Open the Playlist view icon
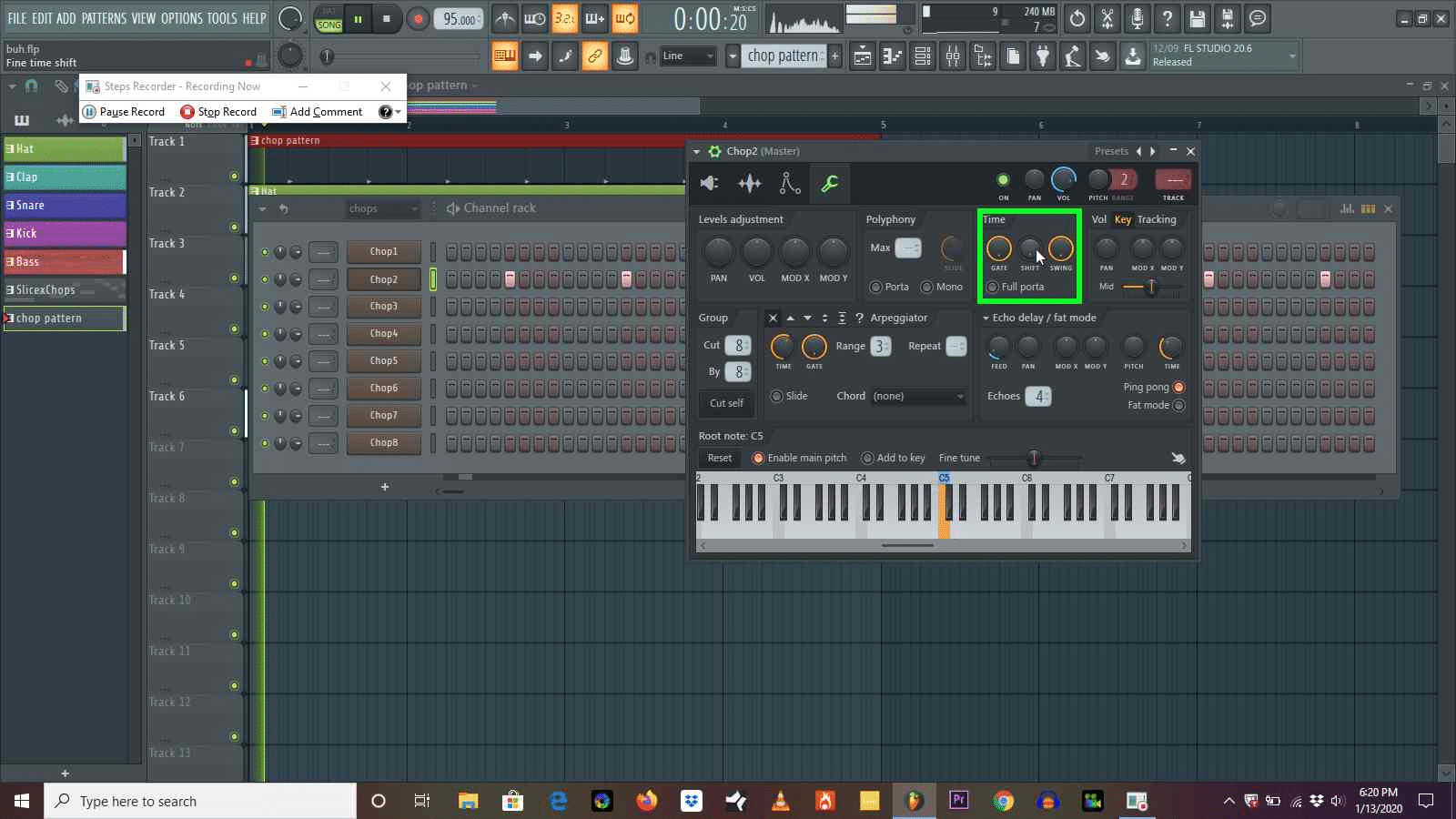 pyautogui.click(x=863, y=56)
